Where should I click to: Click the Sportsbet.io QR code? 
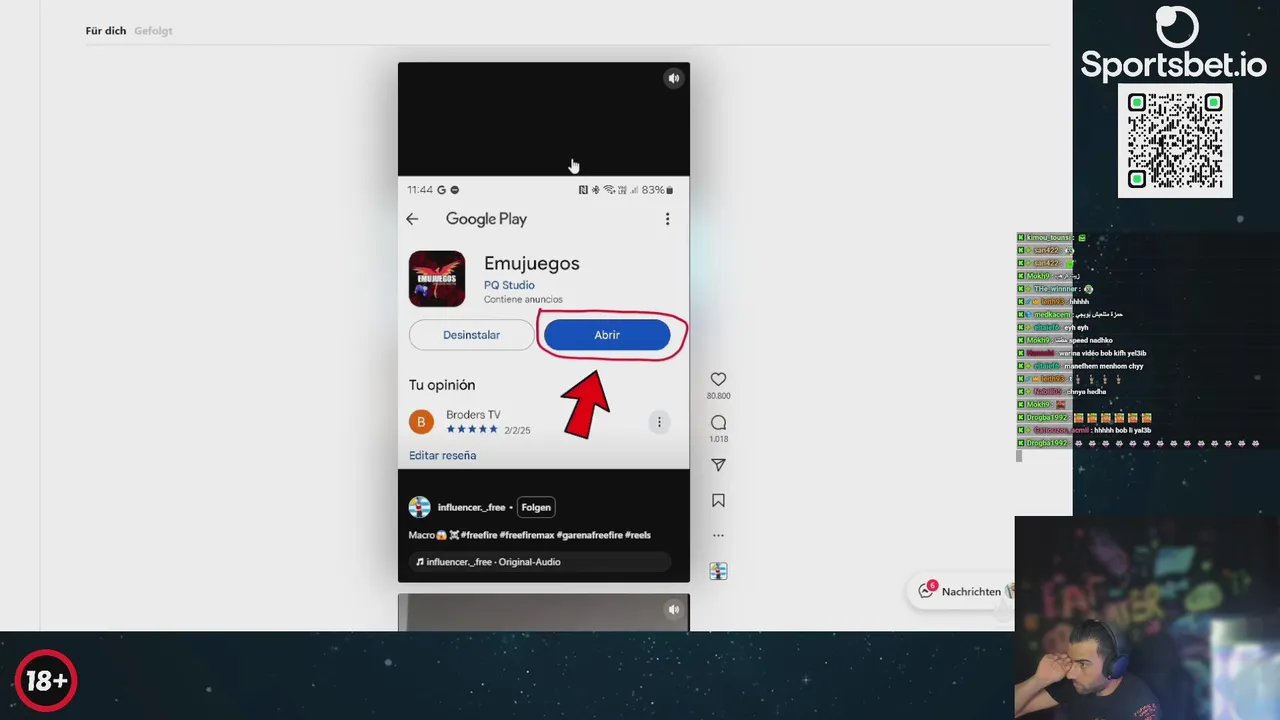click(1175, 141)
